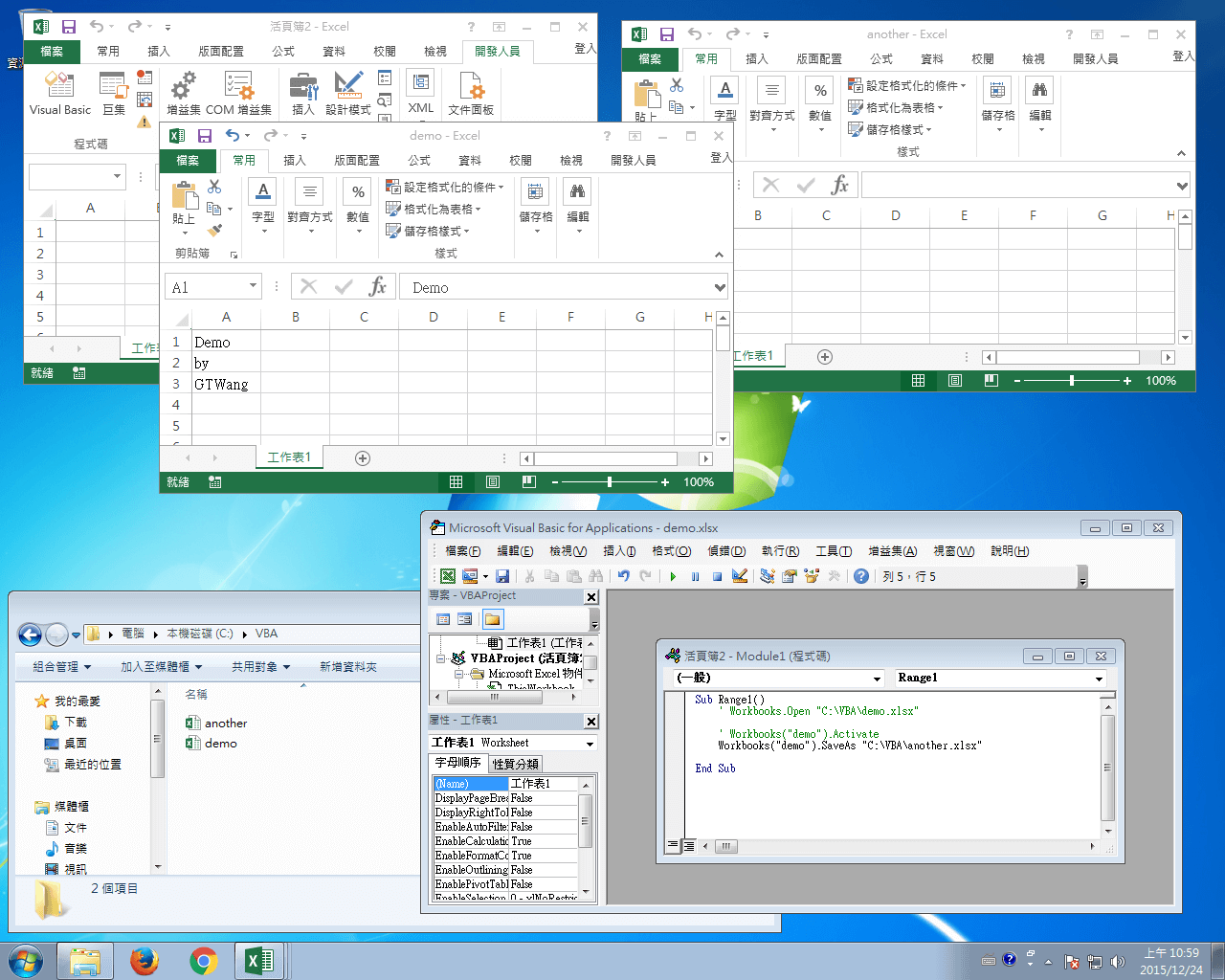Save the project using the VBA toolbar
Viewport: 1225px width, 980px height.
click(x=501, y=575)
